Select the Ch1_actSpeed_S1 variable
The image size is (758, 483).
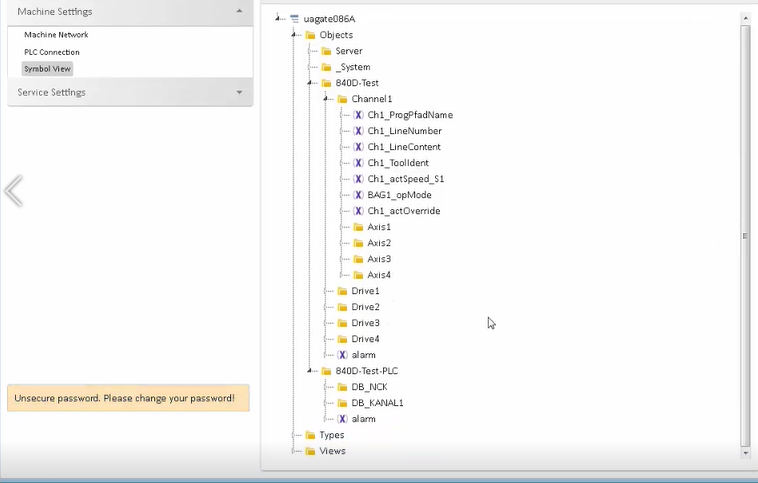[x=405, y=179]
